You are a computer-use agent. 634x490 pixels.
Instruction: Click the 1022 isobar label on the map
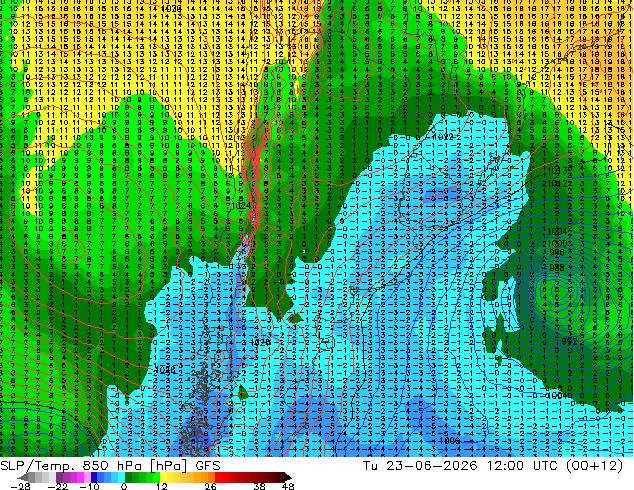click(x=444, y=137)
